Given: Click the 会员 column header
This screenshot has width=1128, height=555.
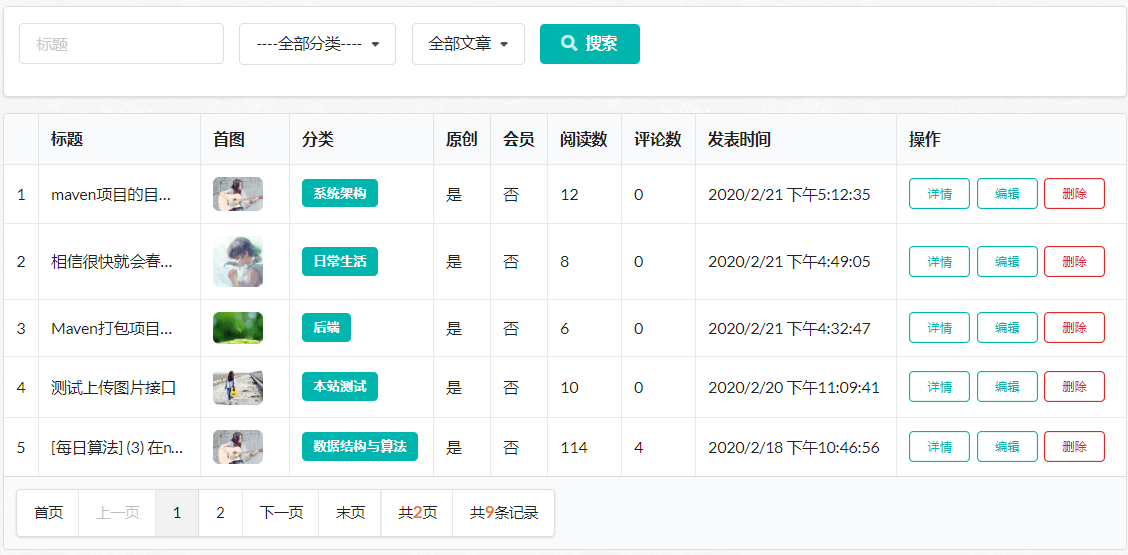Looking at the screenshot, I should [x=519, y=140].
